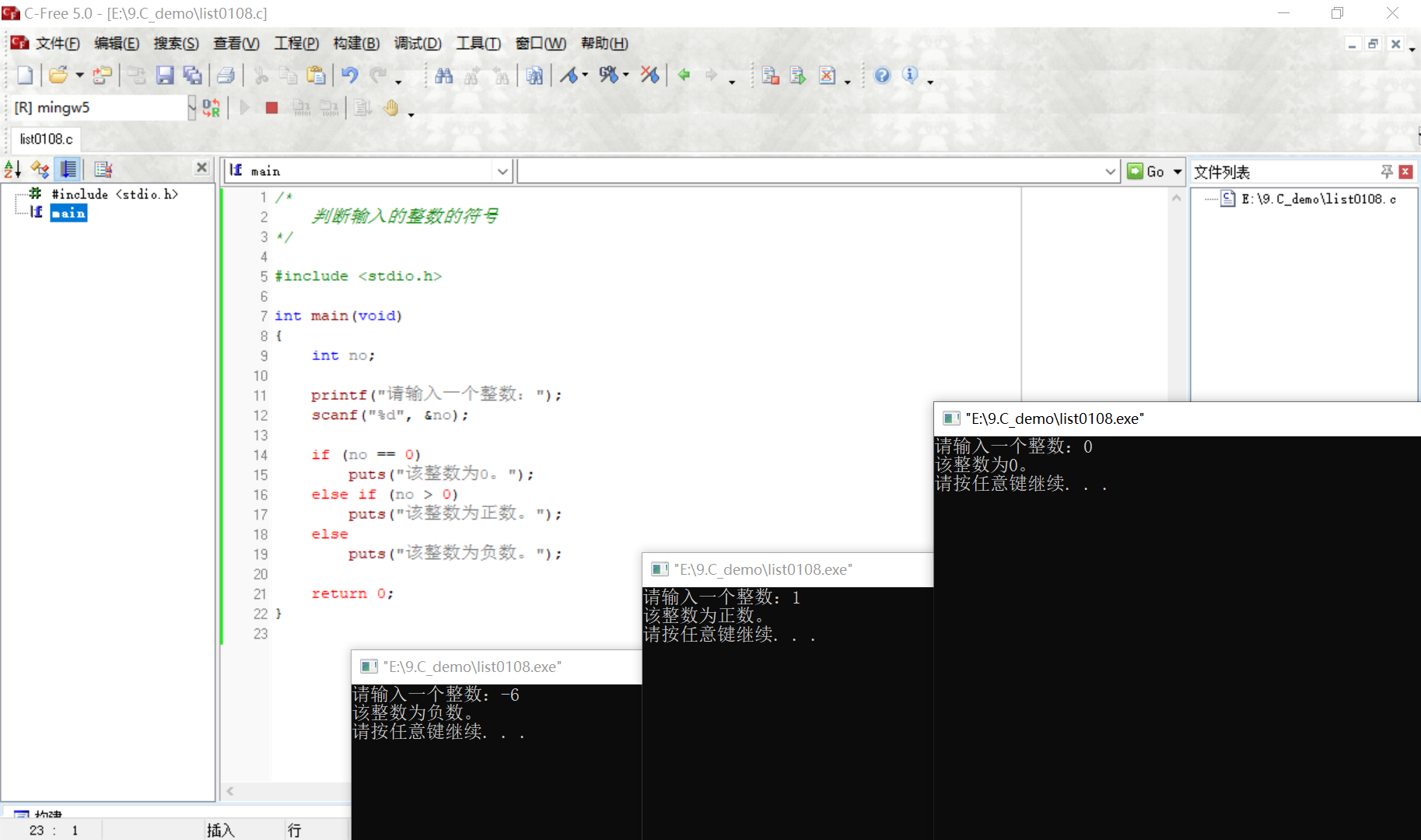Expand the help toolbar overflow arrow
Screen dimensions: 1421x840
tap(930, 81)
